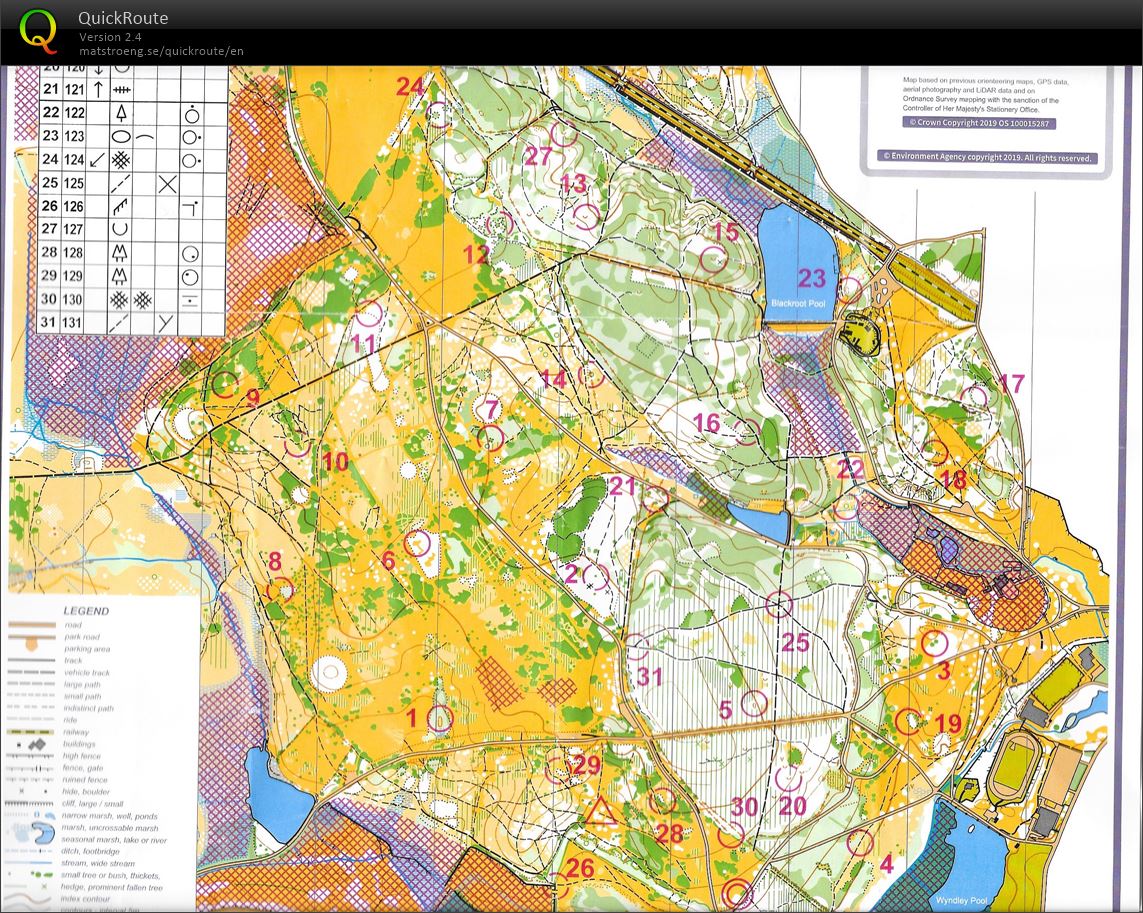This screenshot has height=913, width=1143.
Task: Click code 128 in control descriptions table
Action: 74,252
